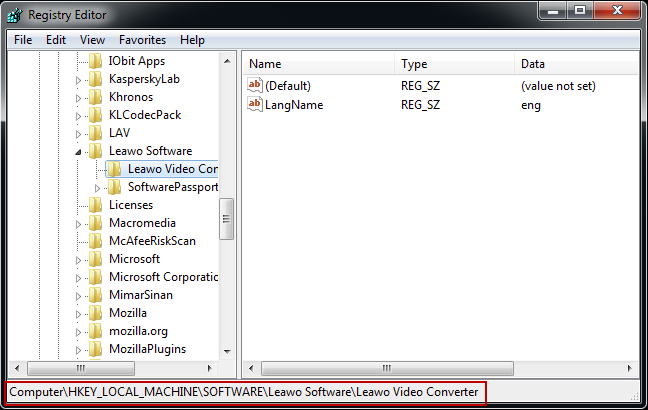Click the Leawo Software folder icon
Viewport: 648px width, 410px height.
tap(95, 151)
